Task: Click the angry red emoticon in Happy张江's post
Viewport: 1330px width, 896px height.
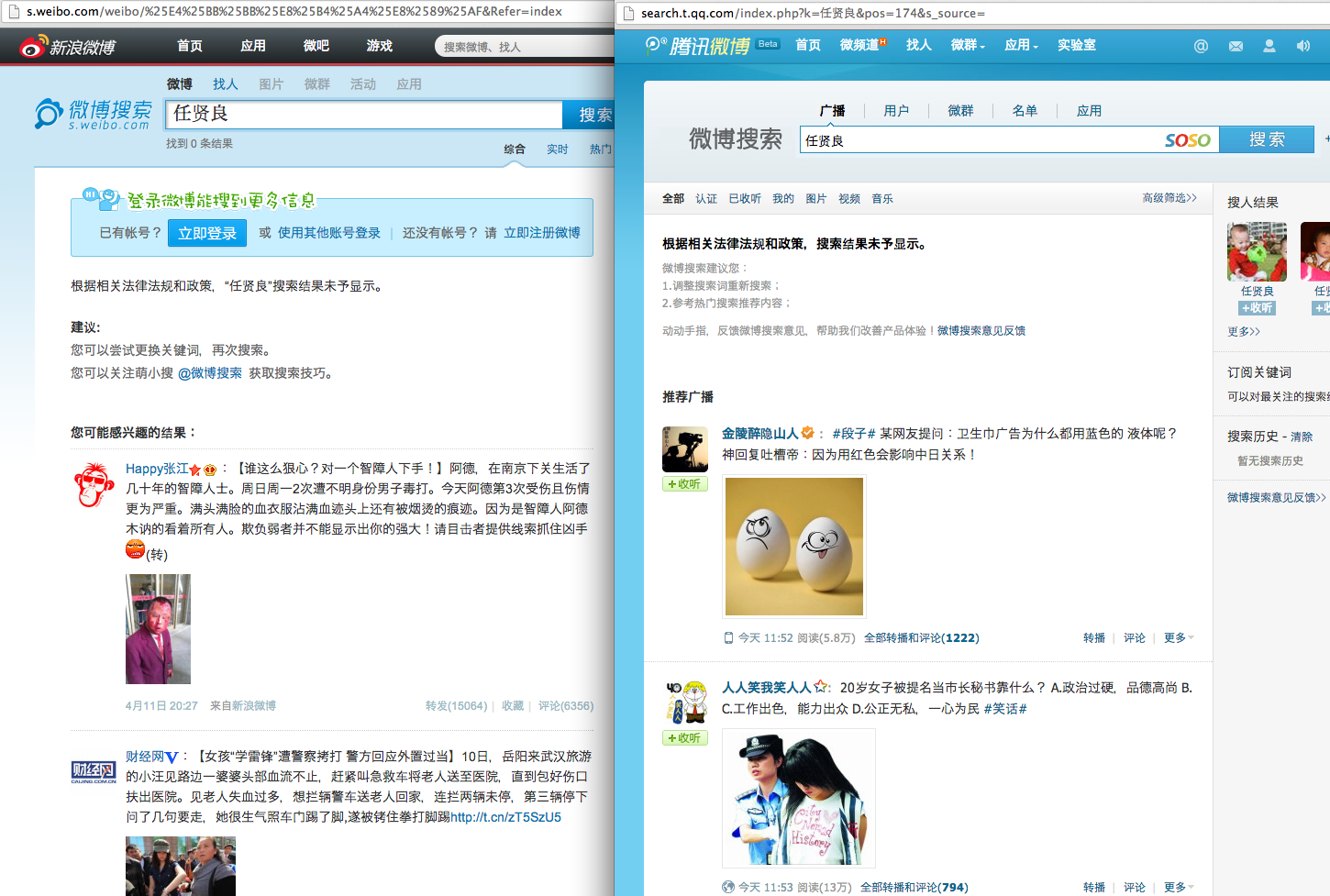Action: pyautogui.click(x=135, y=549)
